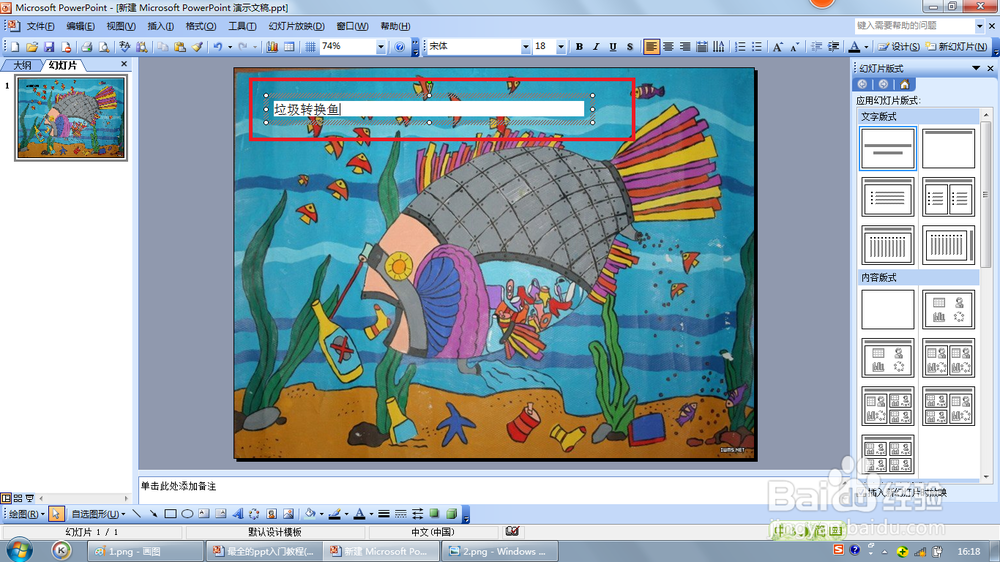
Task: Toggle left text alignment
Action: coord(651,47)
